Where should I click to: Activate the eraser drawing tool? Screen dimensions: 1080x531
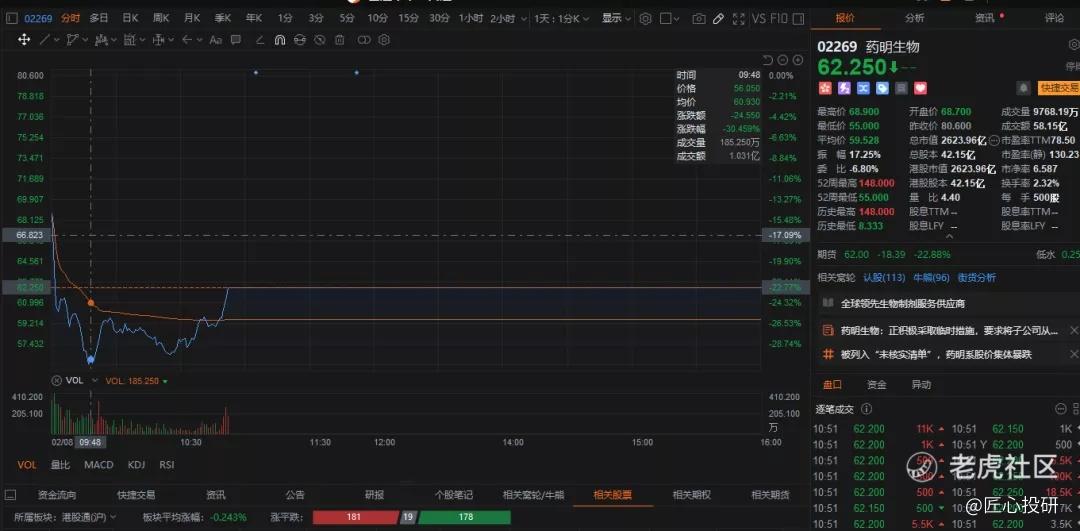point(260,40)
